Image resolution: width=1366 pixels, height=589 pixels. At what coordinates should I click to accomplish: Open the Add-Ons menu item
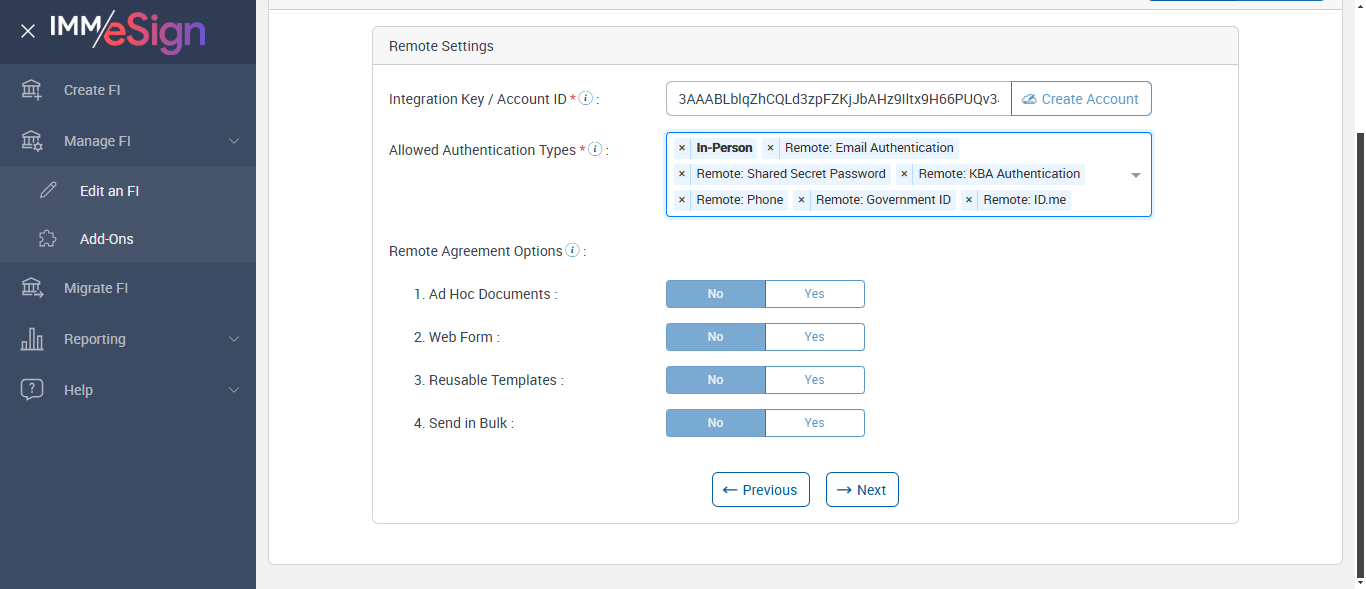pyautogui.click(x=107, y=239)
